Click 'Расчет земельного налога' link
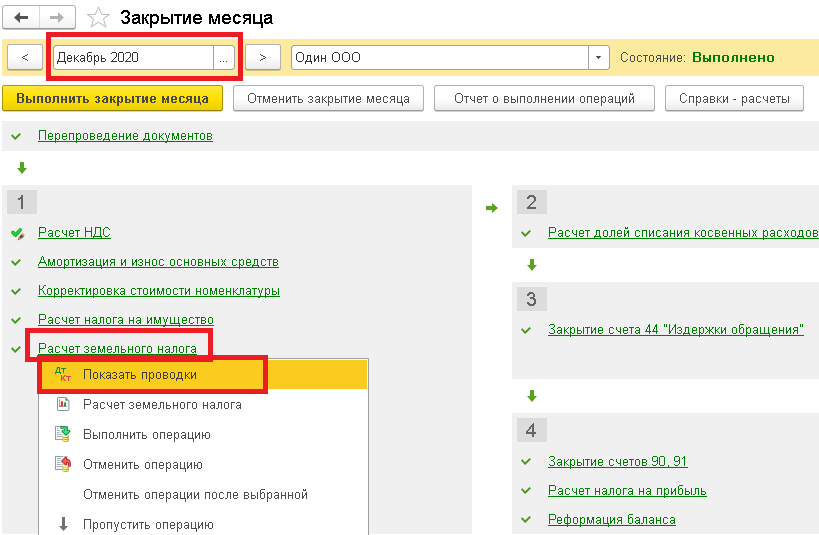 point(118,348)
